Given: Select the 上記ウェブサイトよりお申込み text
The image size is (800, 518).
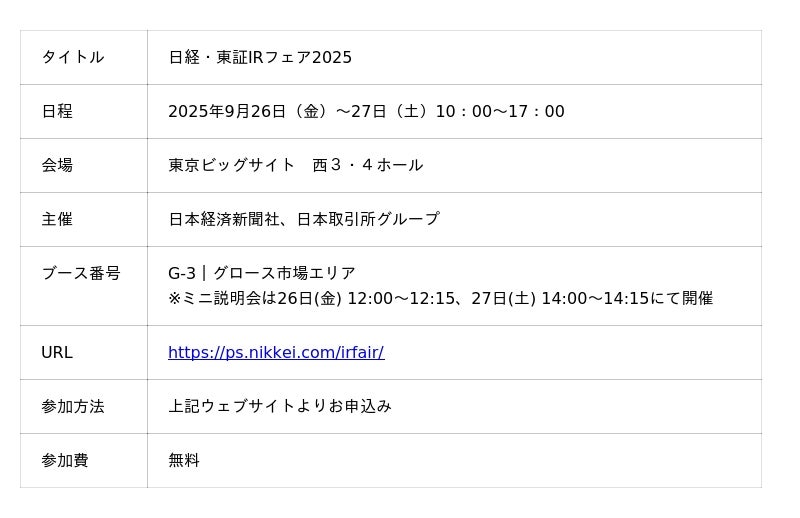Looking at the screenshot, I should pyautogui.click(x=280, y=407).
